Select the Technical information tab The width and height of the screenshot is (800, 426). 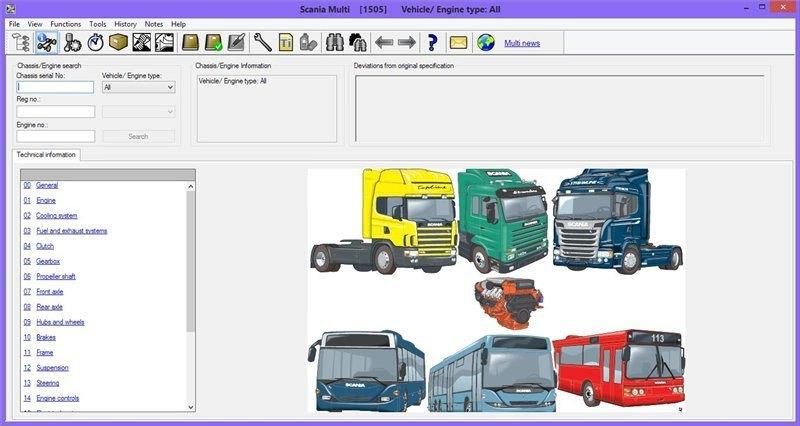click(46, 155)
